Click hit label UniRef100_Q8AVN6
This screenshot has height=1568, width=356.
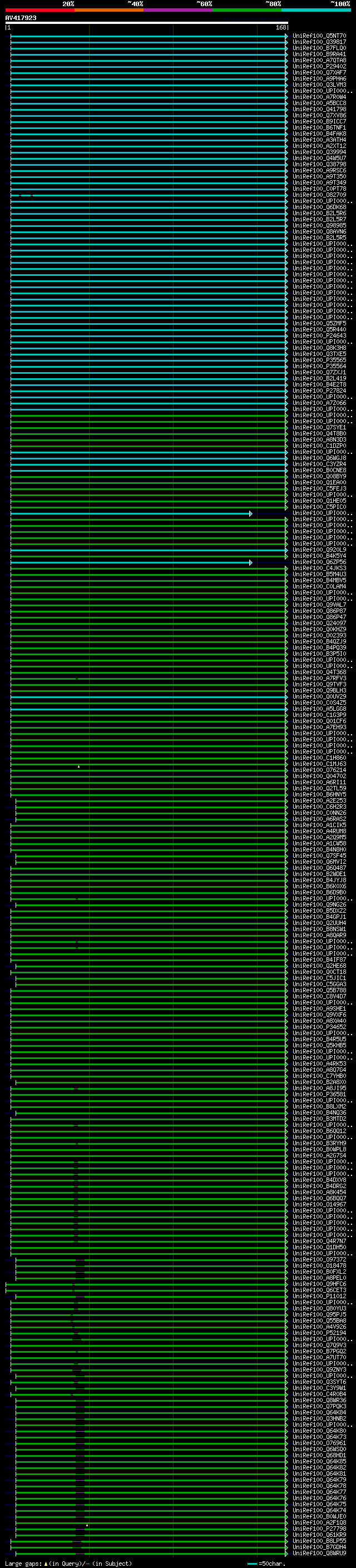coord(319,231)
